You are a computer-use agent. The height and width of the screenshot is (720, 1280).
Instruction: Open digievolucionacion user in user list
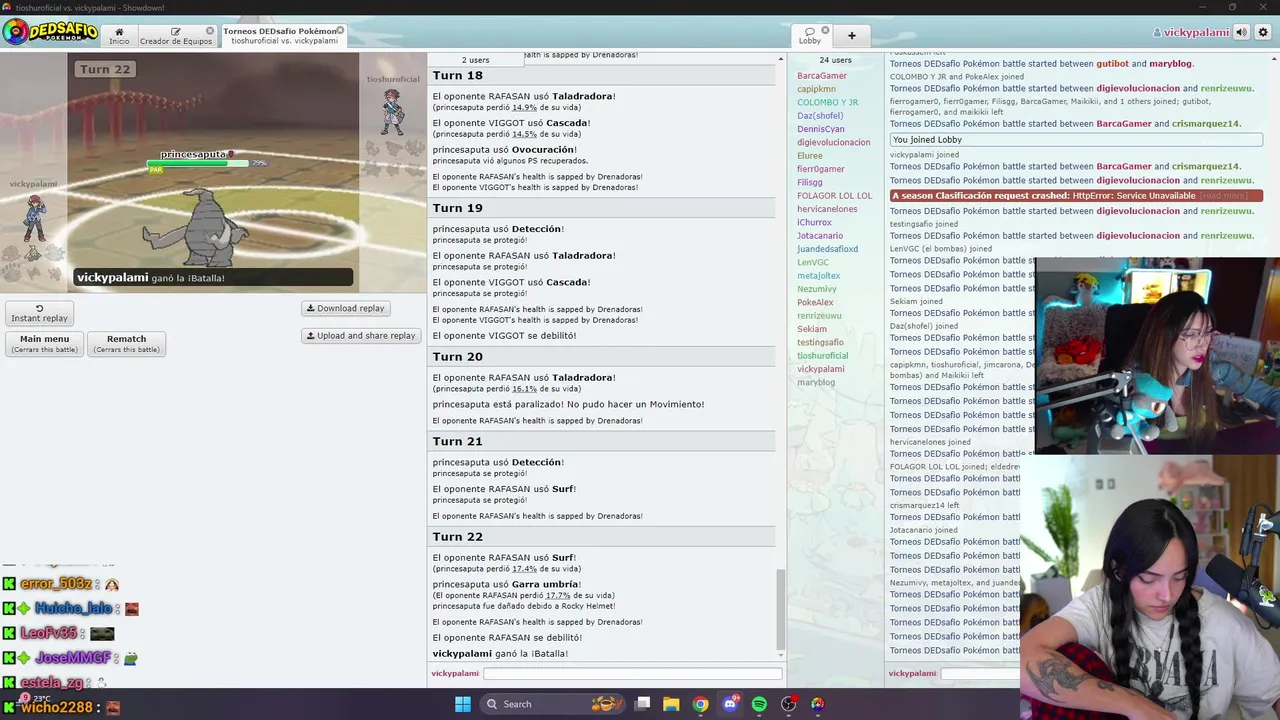834,142
